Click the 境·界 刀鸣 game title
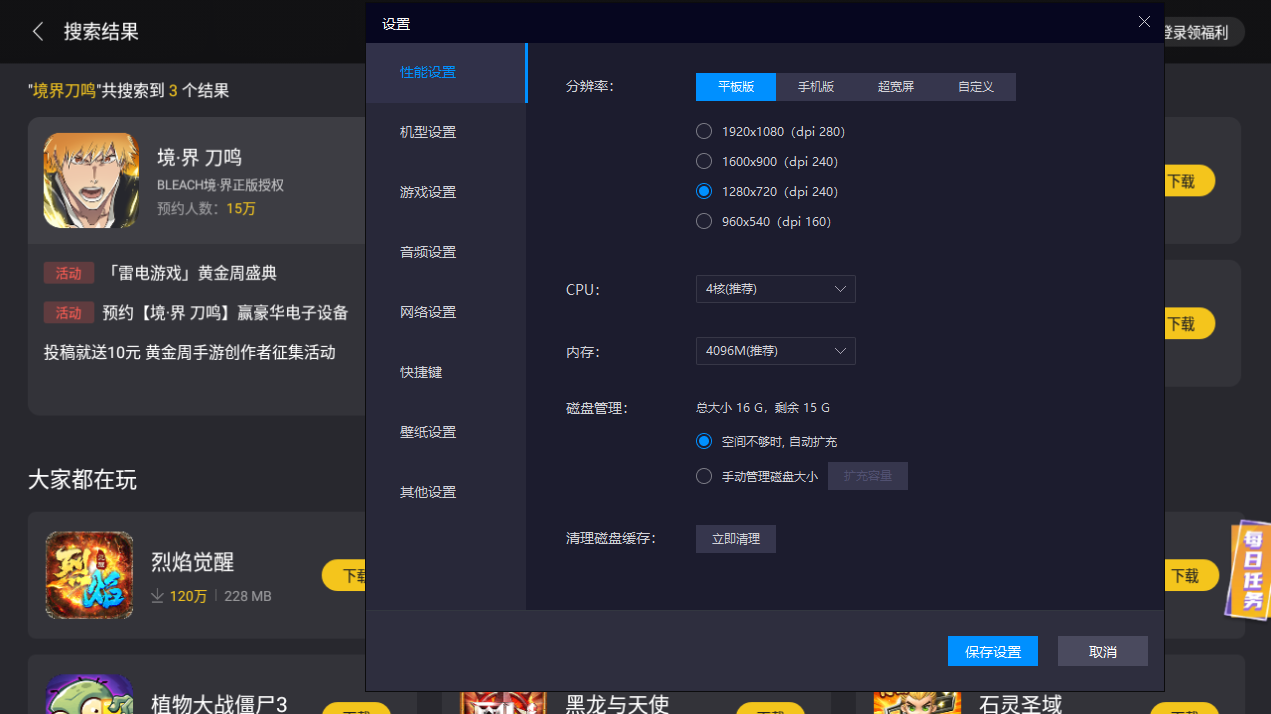This screenshot has height=714, width=1271. pyautogui.click(x=199, y=157)
